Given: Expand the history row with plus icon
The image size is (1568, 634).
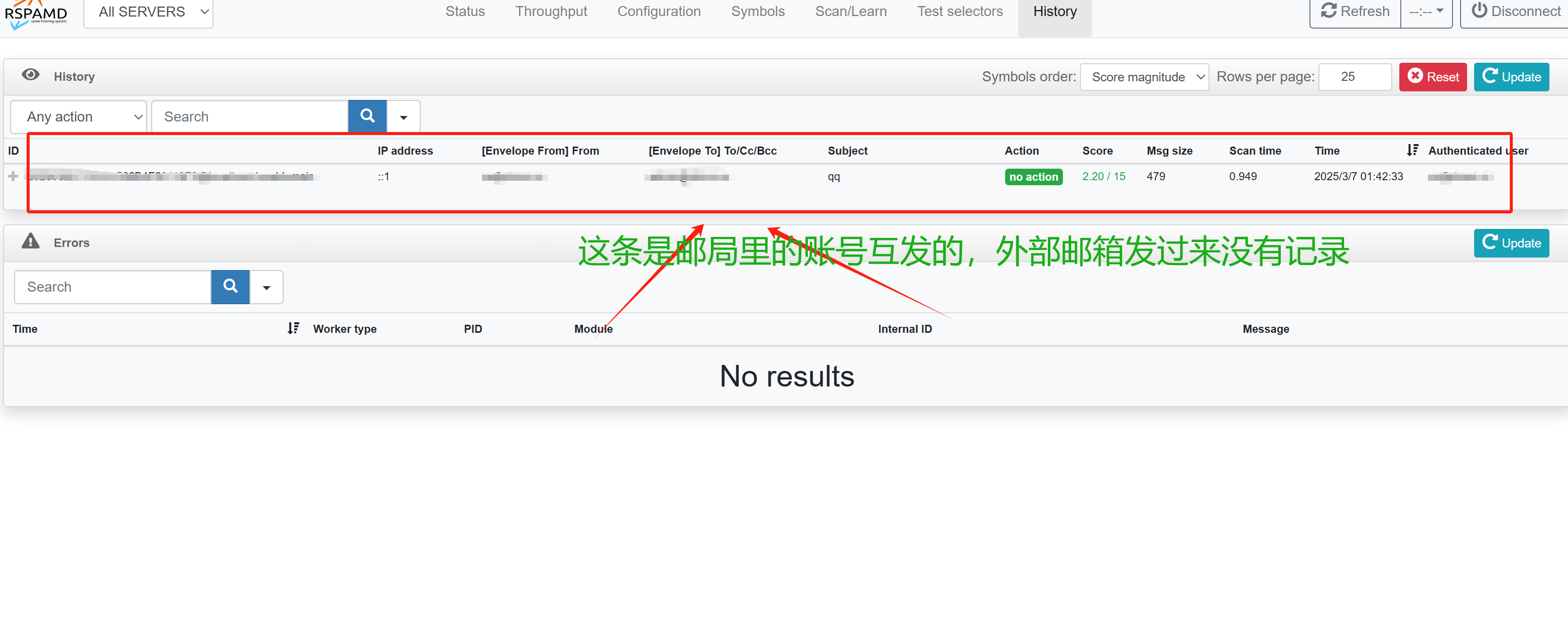Looking at the screenshot, I should [x=13, y=177].
